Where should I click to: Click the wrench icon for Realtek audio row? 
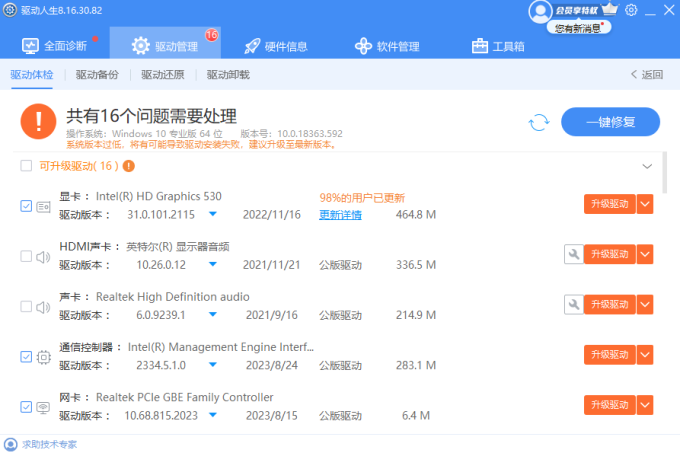pos(573,304)
